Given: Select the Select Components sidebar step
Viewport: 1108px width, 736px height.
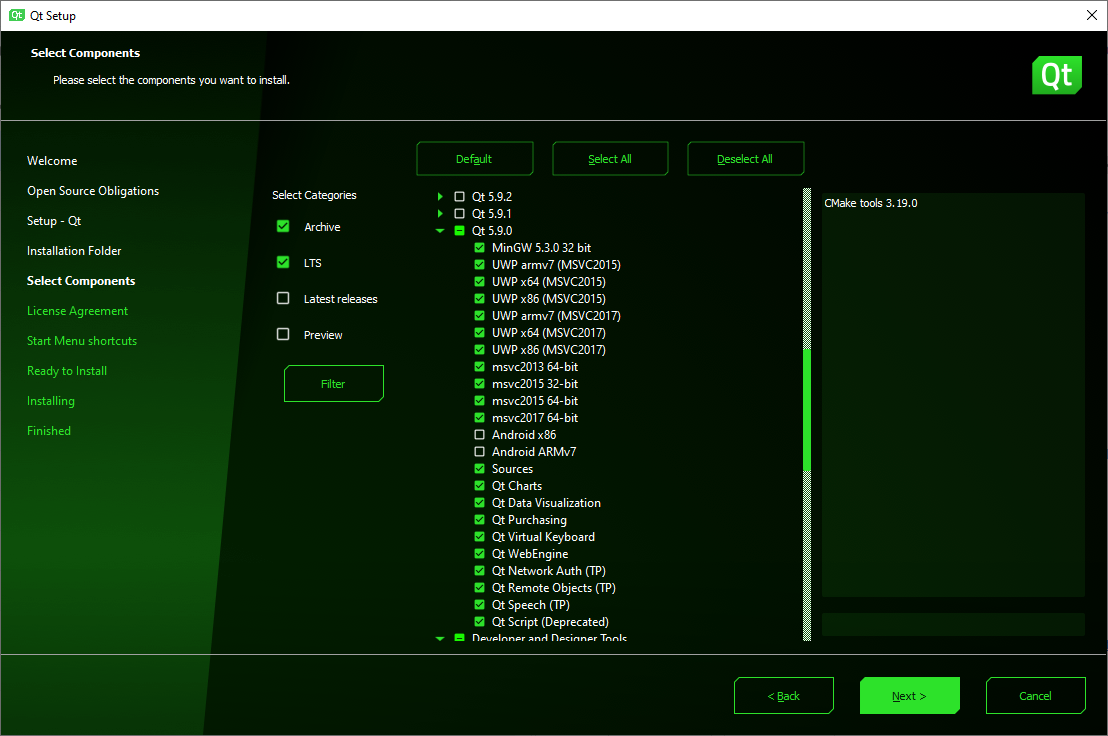Looking at the screenshot, I should click(81, 280).
